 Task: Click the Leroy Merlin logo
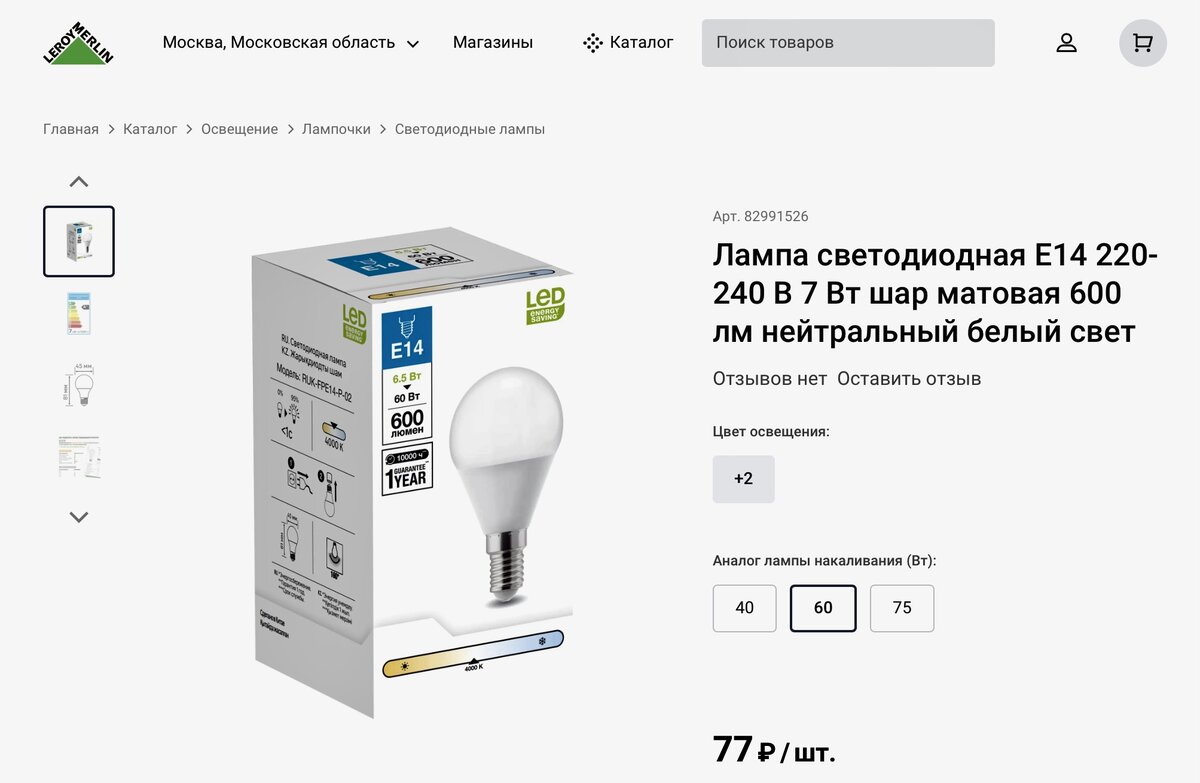[x=78, y=43]
